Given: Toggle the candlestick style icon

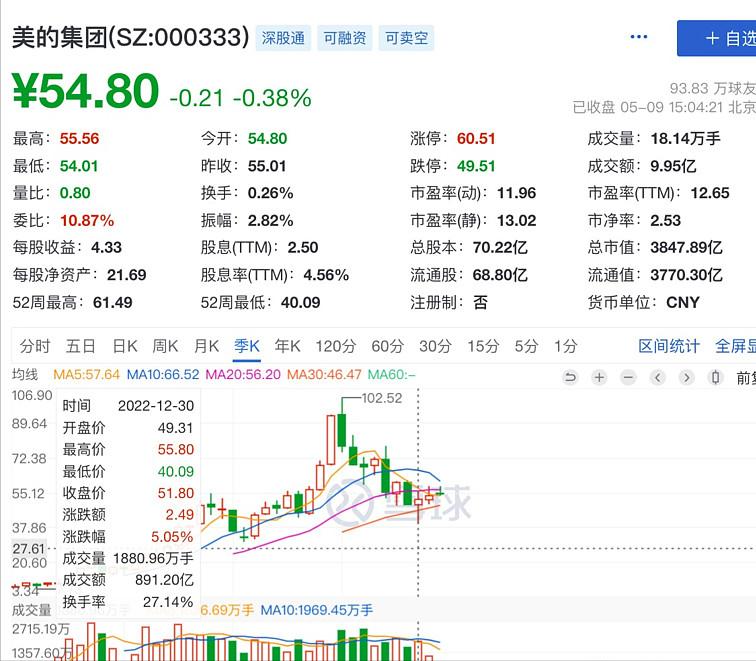Looking at the screenshot, I should click(x=716, y=377).
